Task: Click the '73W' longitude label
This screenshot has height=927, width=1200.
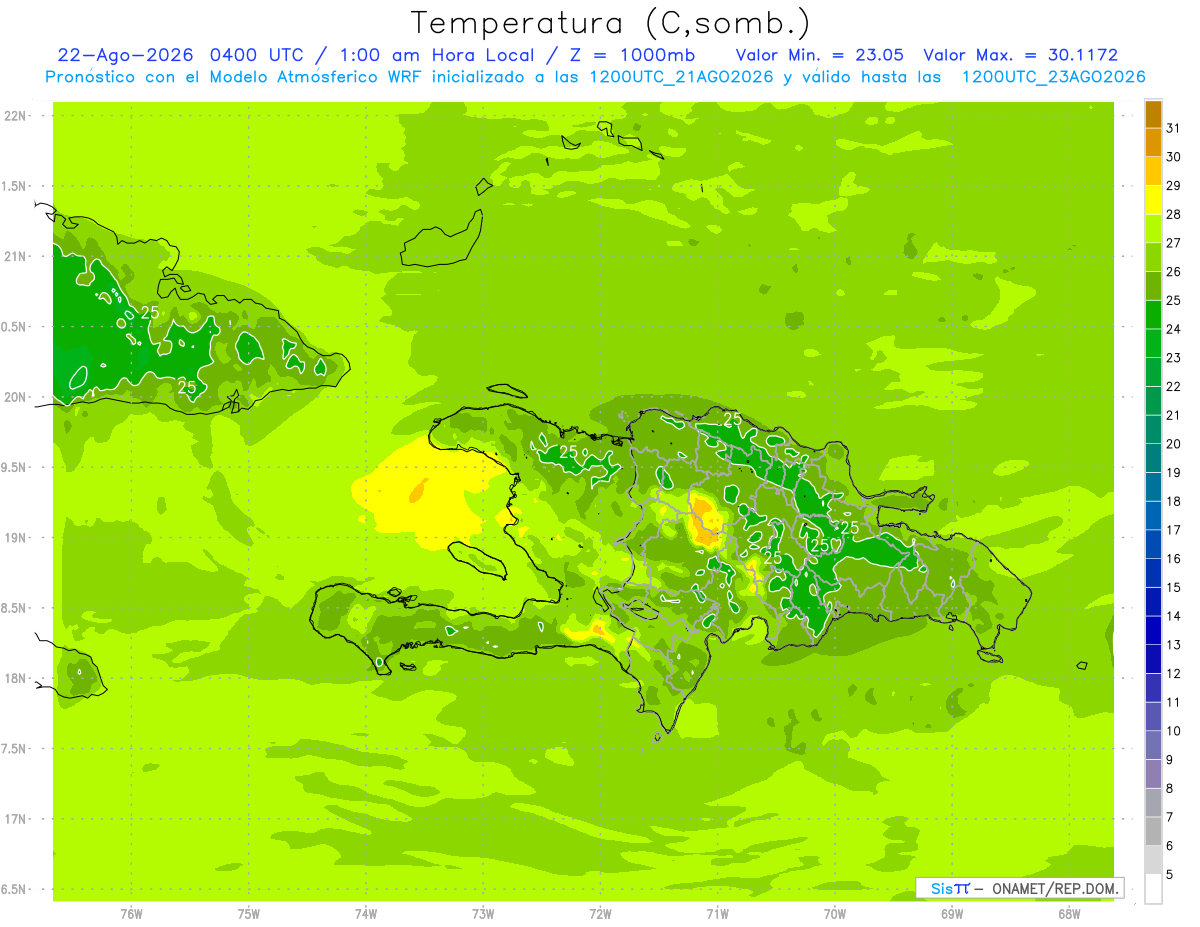Action: (x=483, y=913)
